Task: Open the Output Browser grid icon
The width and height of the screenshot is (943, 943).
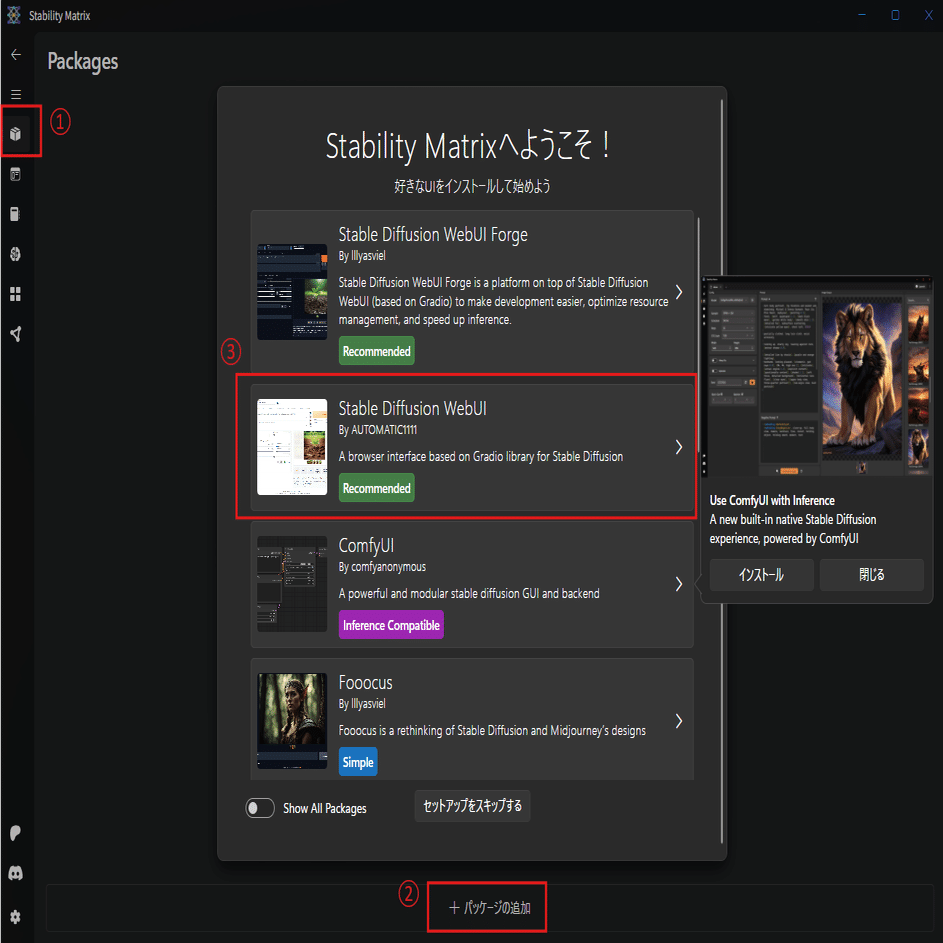Action: pyautogui.click(x=16, y=294)
